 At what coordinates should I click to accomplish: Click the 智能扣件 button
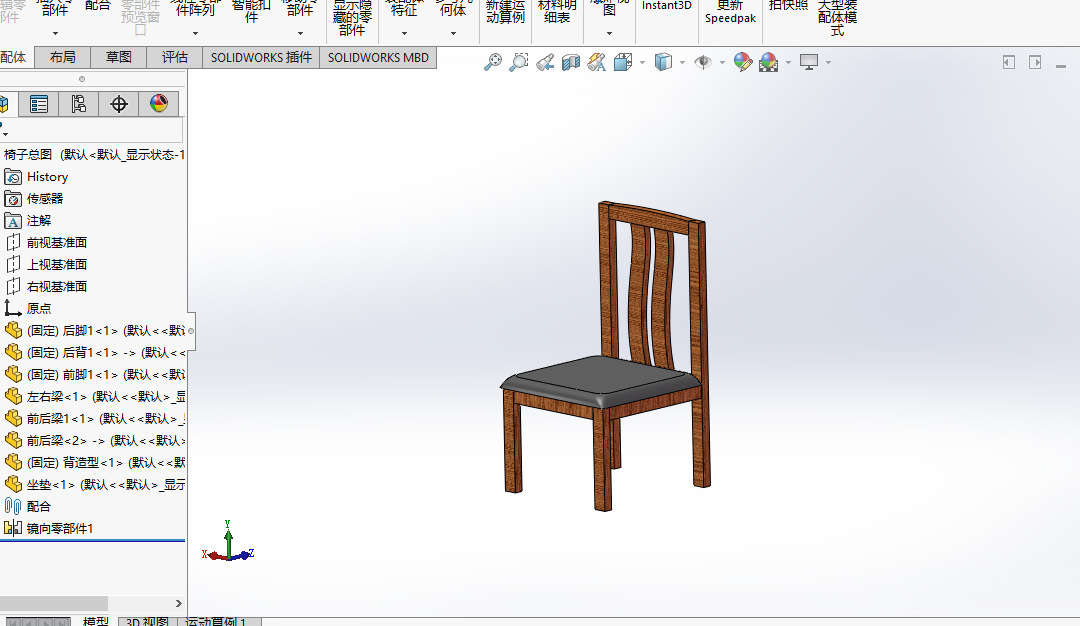(x=251, y=12)
